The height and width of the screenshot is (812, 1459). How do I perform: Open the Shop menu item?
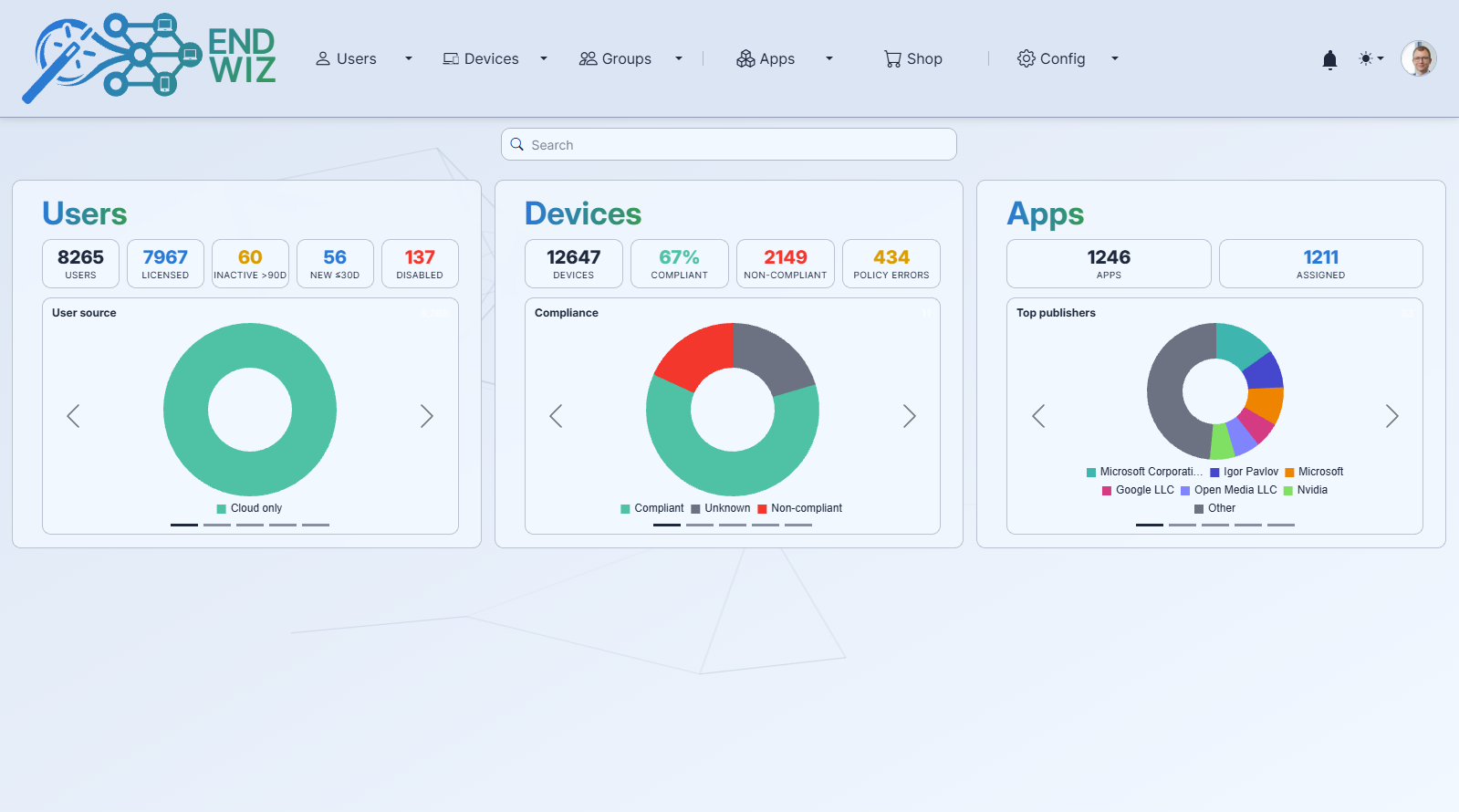pos(913,58)
